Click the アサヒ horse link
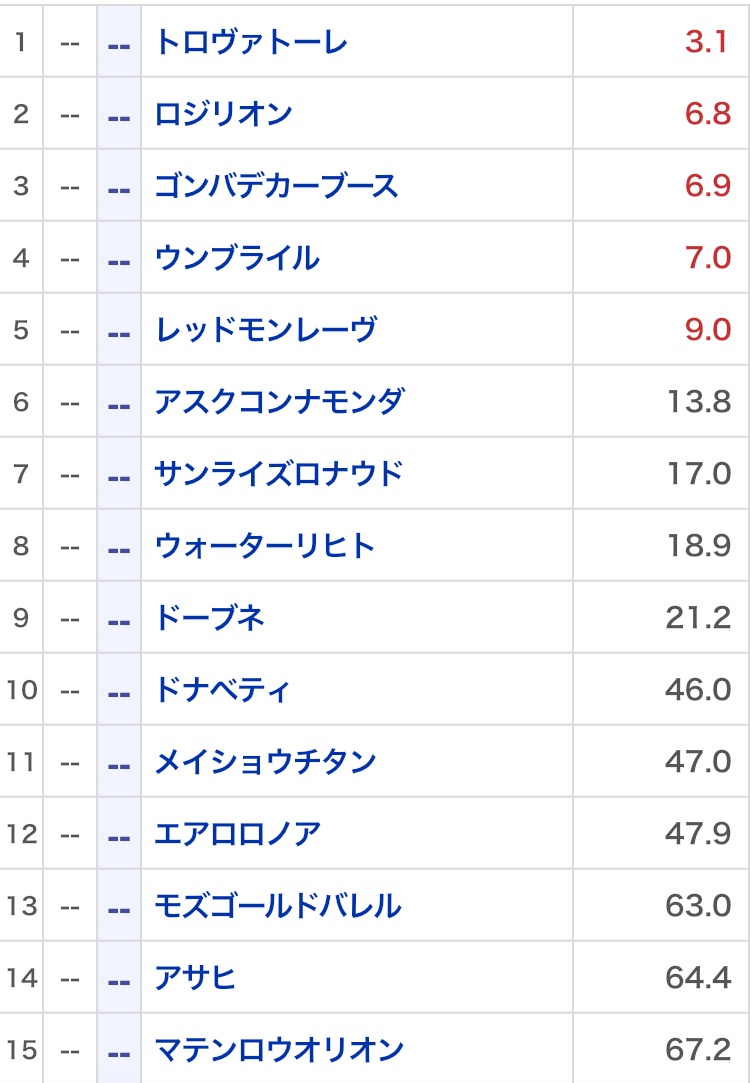Screen dimensions: 750x1083 click(195, 978)
